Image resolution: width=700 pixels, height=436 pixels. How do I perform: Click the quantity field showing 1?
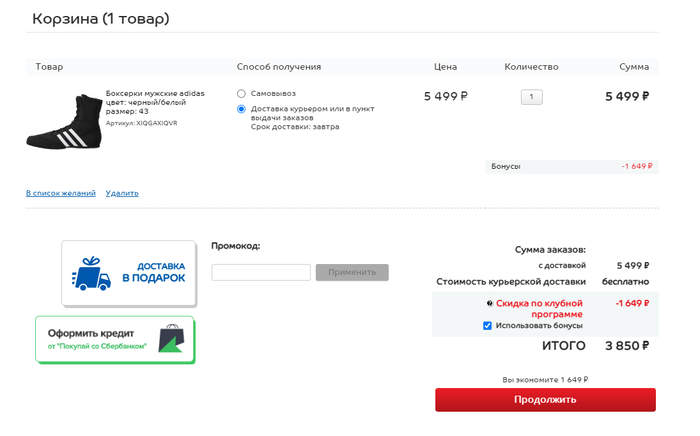pyautogui.click(x=532, y=97)
